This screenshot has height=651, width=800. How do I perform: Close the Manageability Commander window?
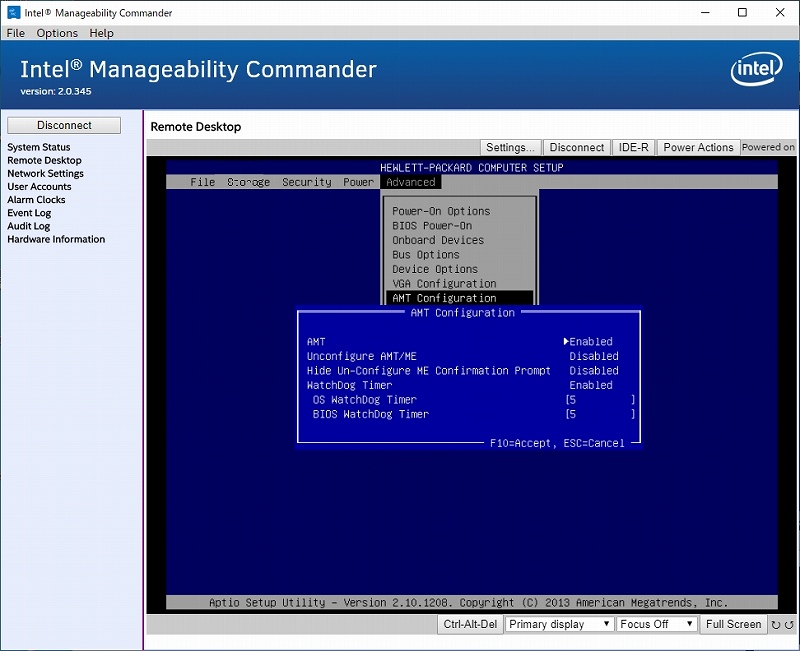[780, 12]
